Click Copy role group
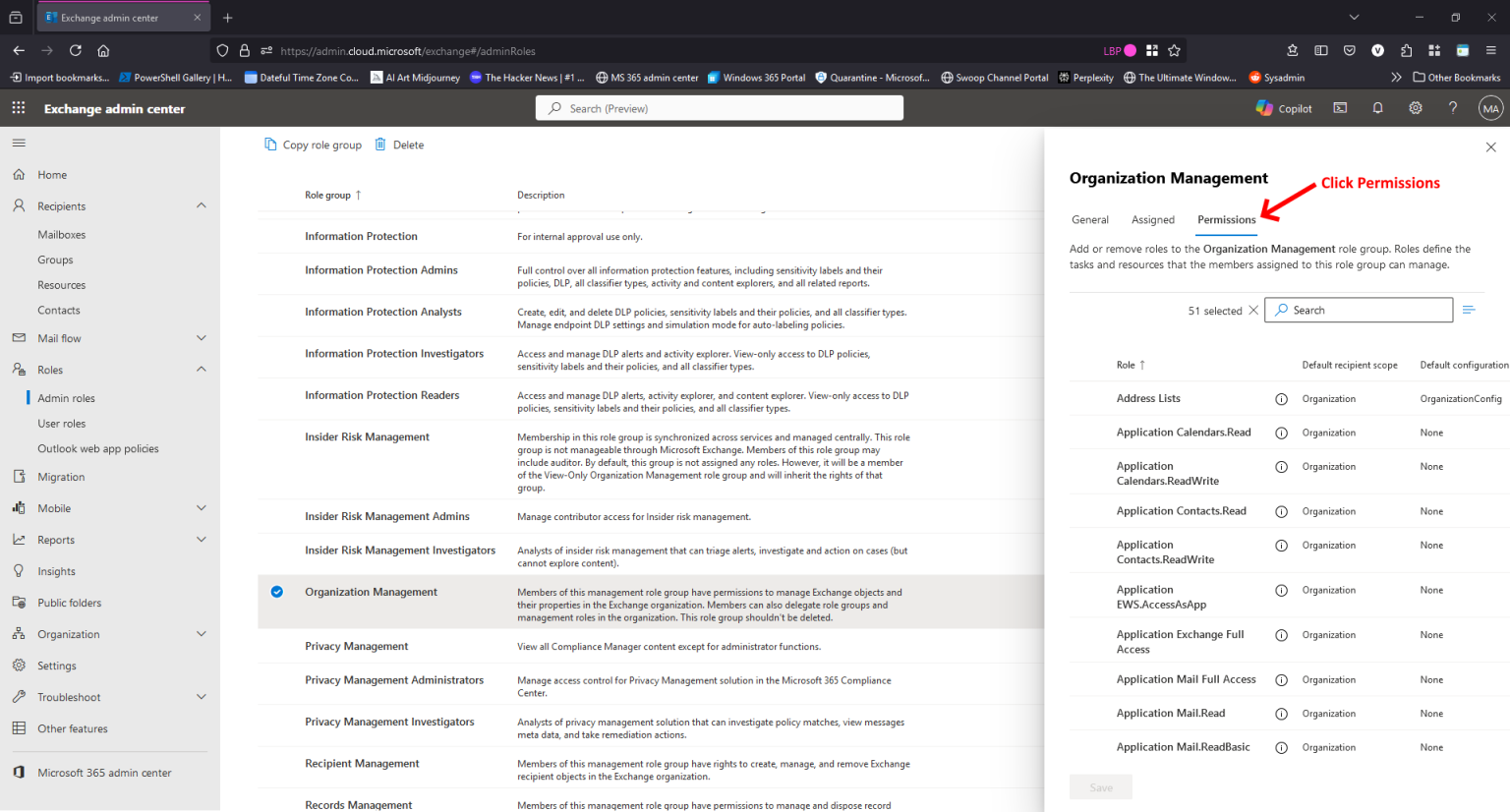This screenshot has width=1510, height=812. [x=313, y=145]
